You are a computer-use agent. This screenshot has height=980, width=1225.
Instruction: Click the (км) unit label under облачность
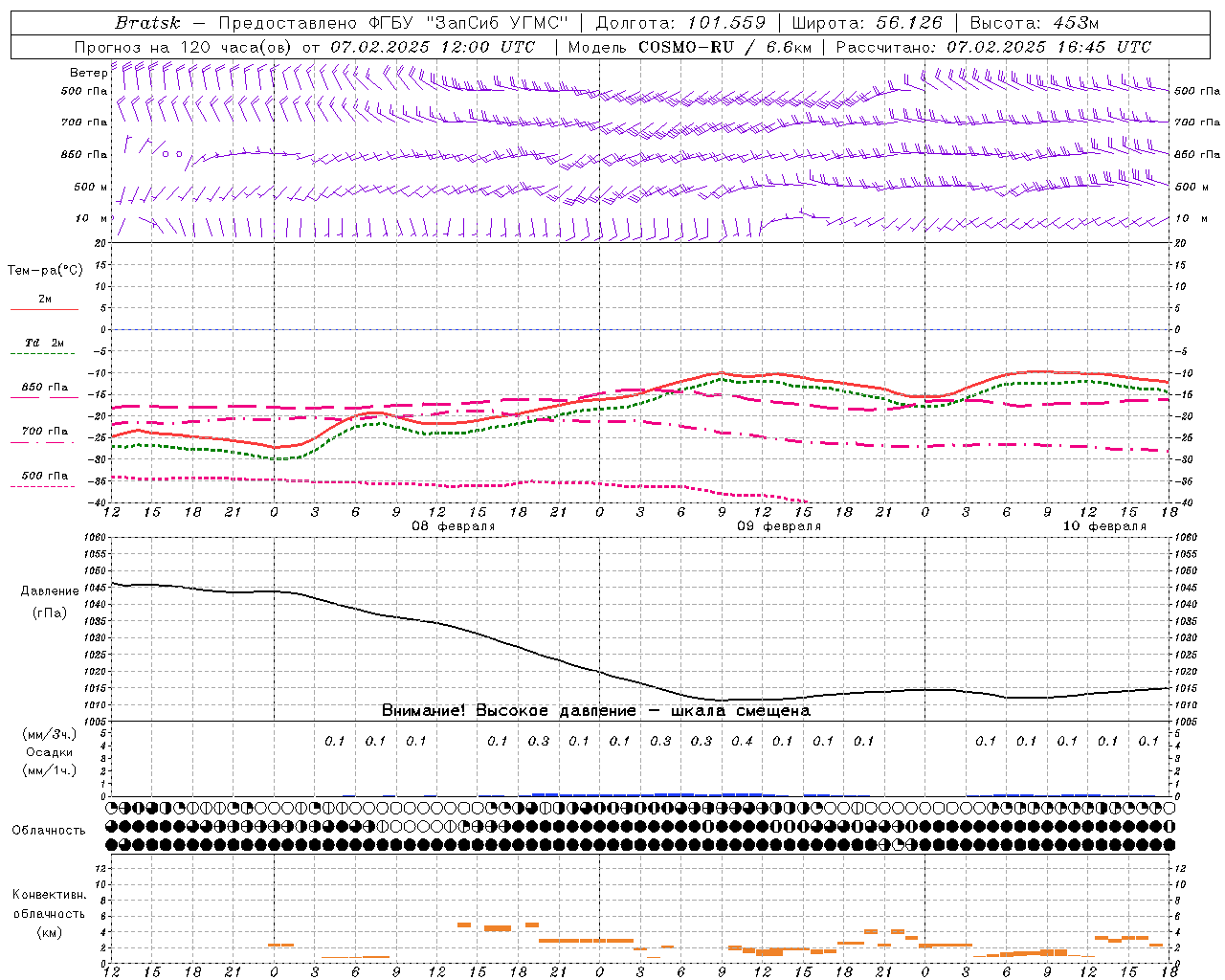(49, 932)
